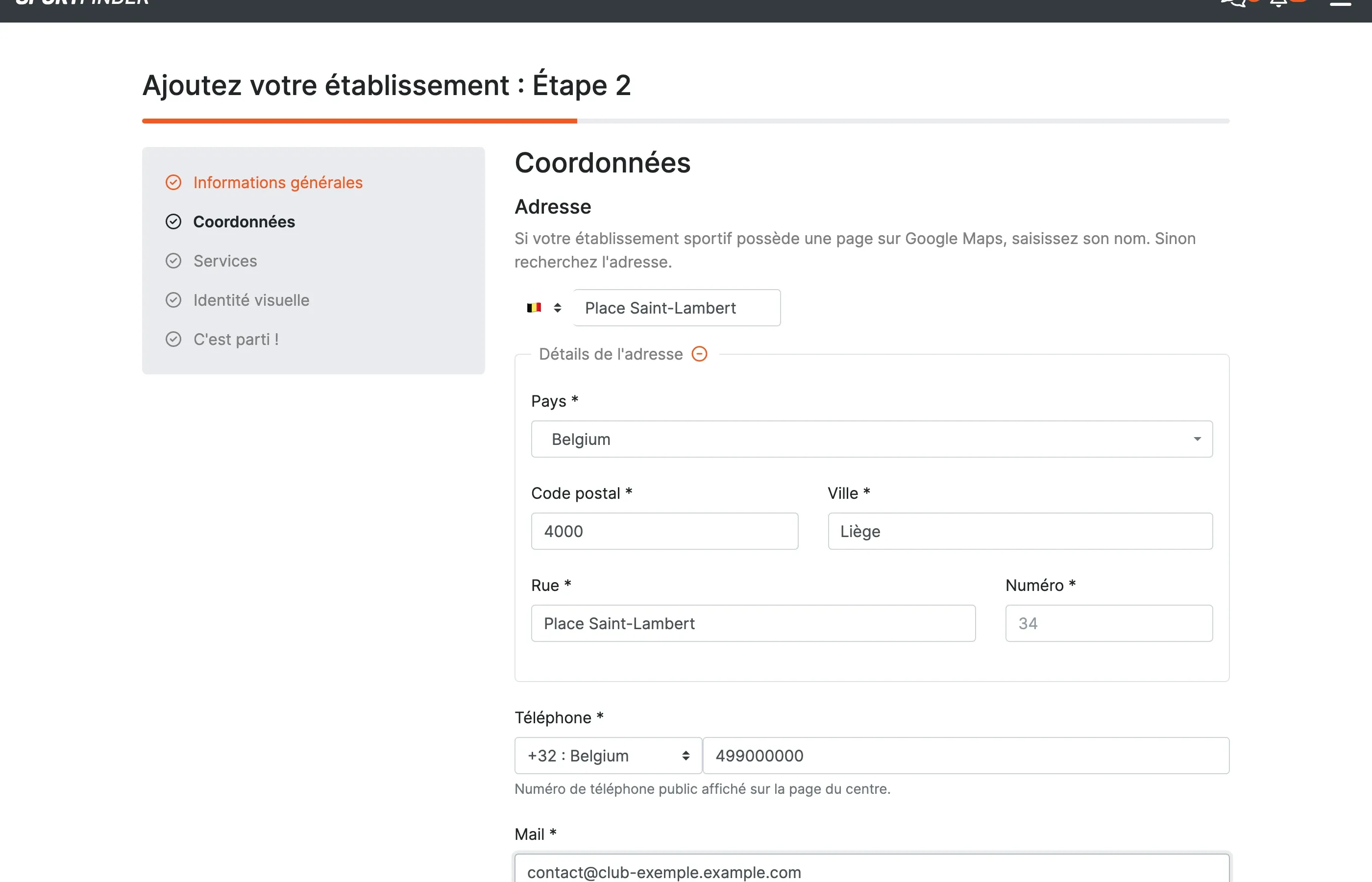Click the Google Maps help text under Adresse
1372x882 pixels.
855,250
